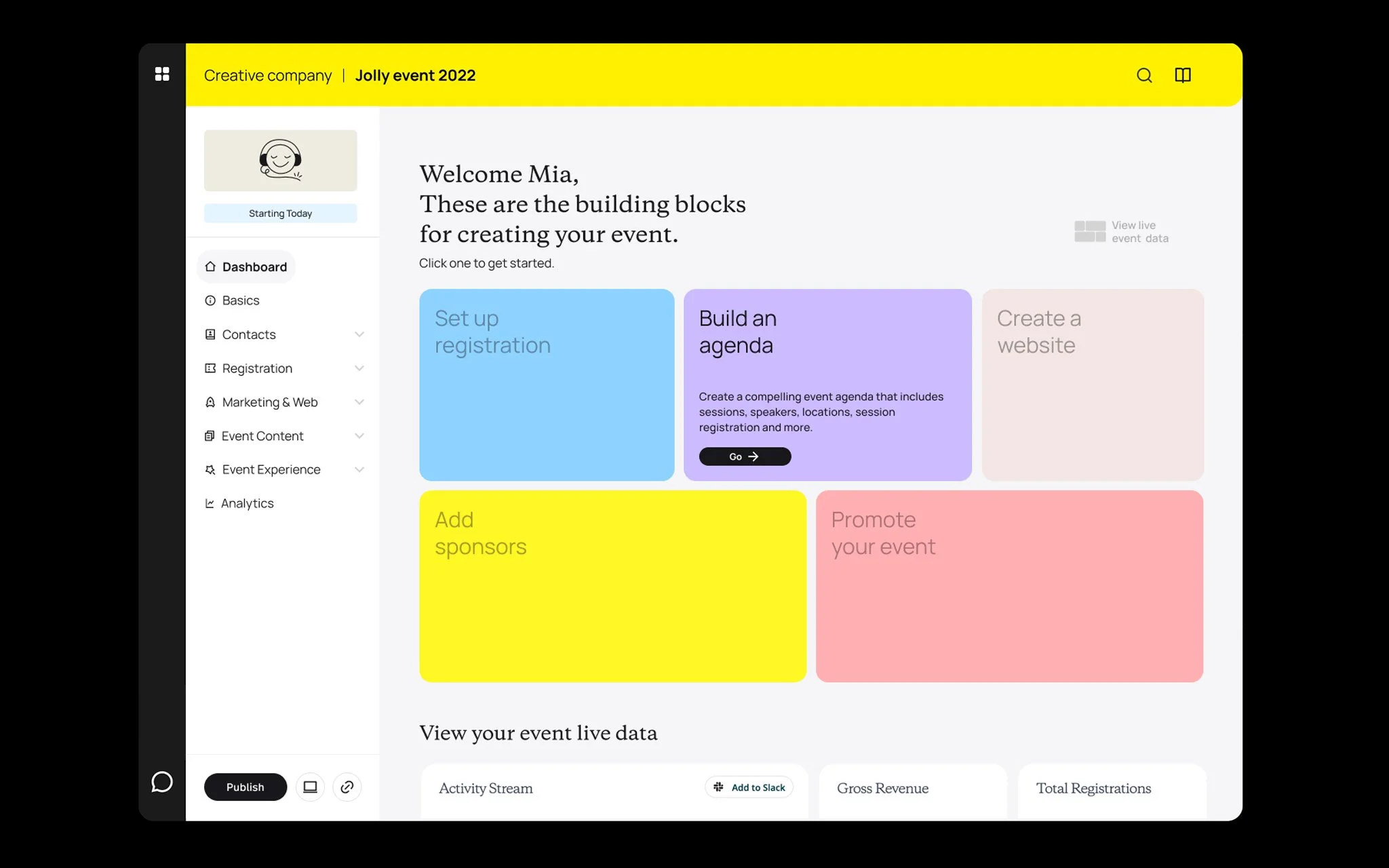Expand the Event Experience chevron

(x=359, y=469)
